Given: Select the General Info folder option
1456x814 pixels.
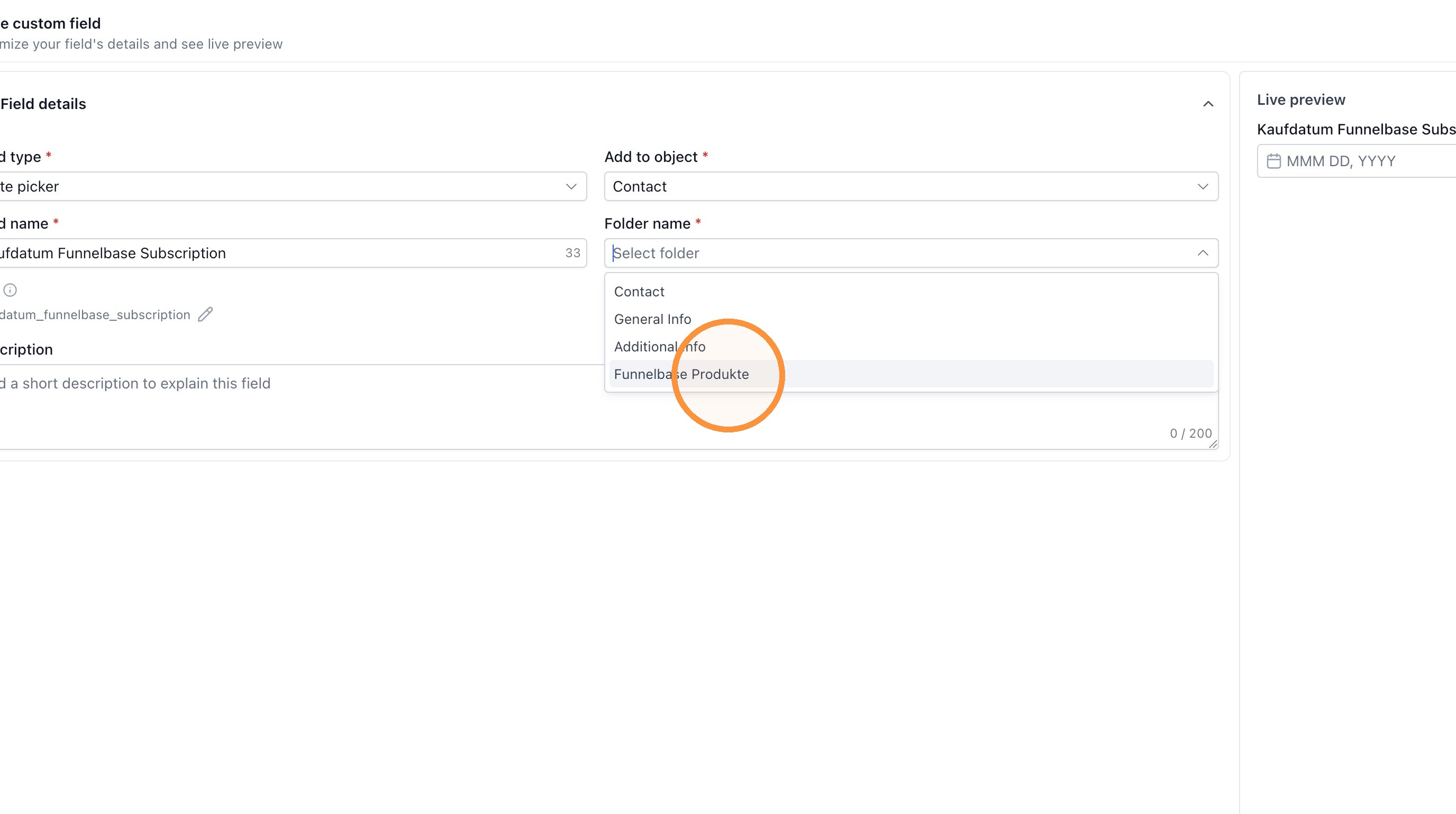Looking at the screenshot, I should 911,319.
